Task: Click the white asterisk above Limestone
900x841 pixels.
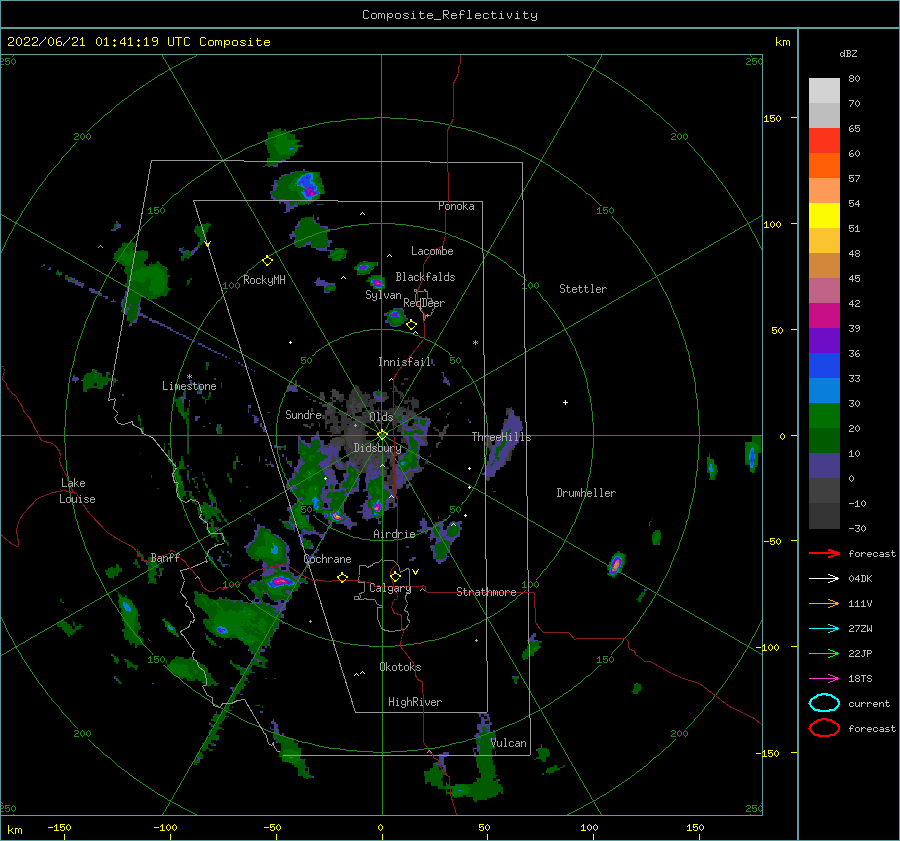Action: click(x=189, y=377)
